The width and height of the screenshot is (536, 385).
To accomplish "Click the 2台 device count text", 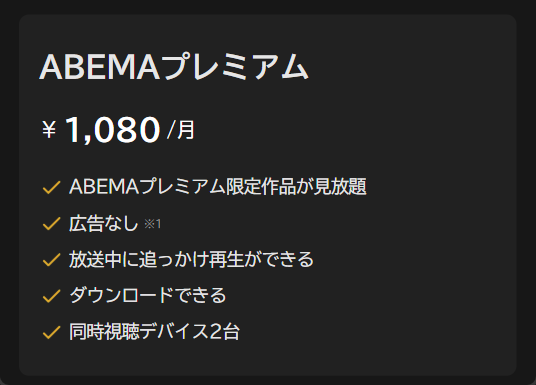I will 224,332.
